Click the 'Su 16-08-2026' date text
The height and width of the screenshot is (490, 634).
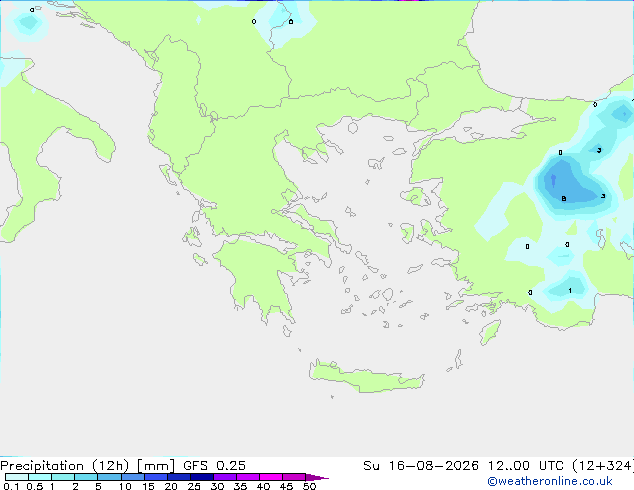pyautogui.click(x=421, y=466)
